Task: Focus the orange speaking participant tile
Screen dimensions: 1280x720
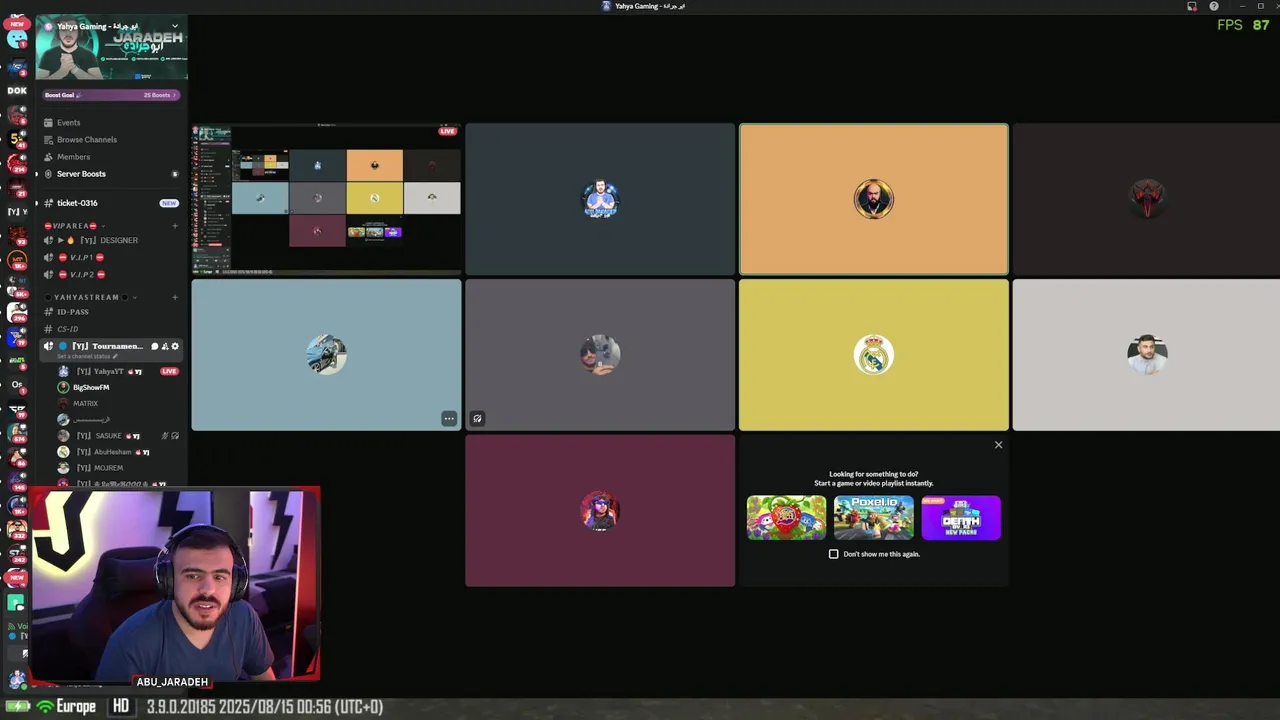Action: point(874,199)
